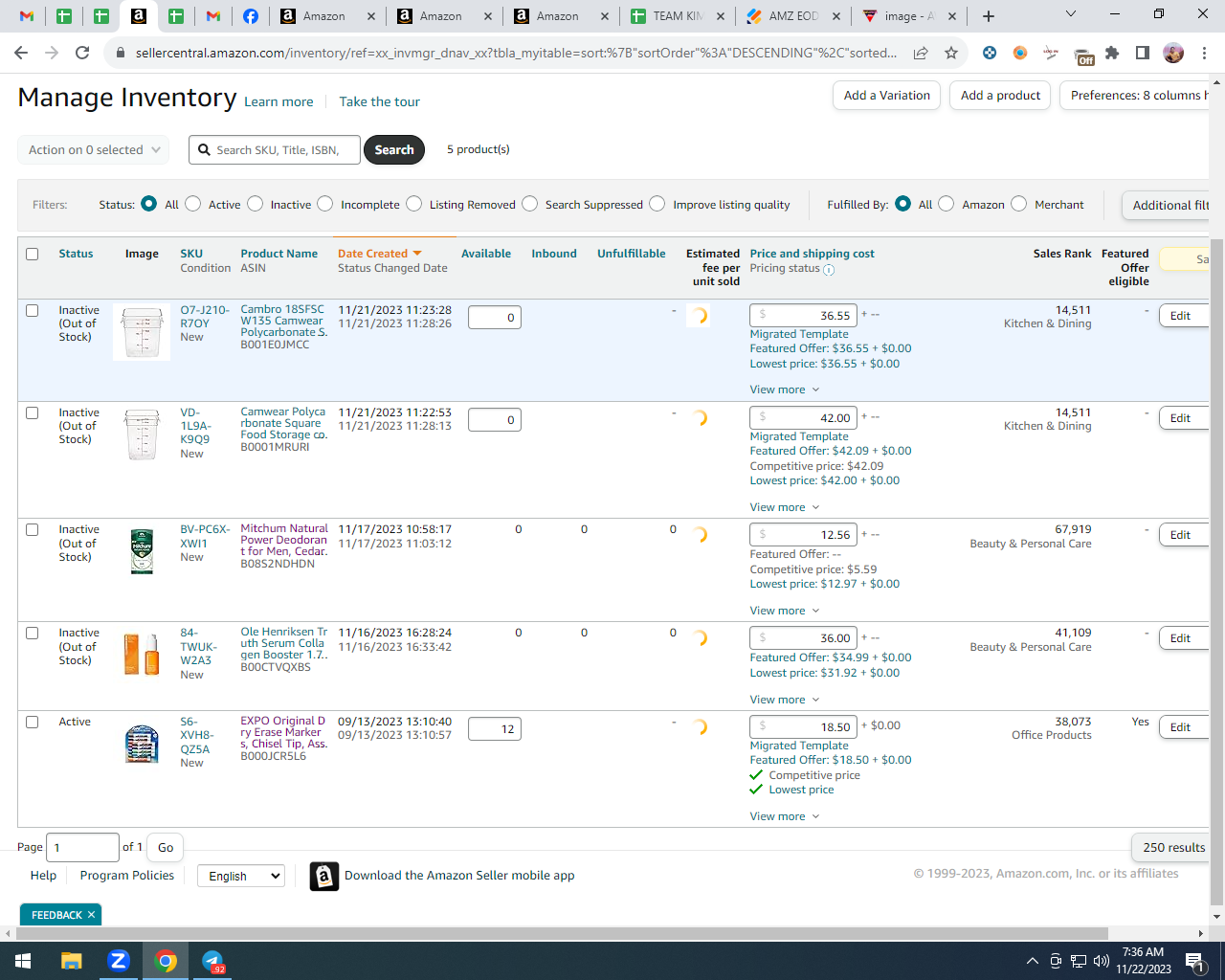Show hidden system tray icons
1225x980 pixels.
pyautogui.click(x=1032, y=961)
